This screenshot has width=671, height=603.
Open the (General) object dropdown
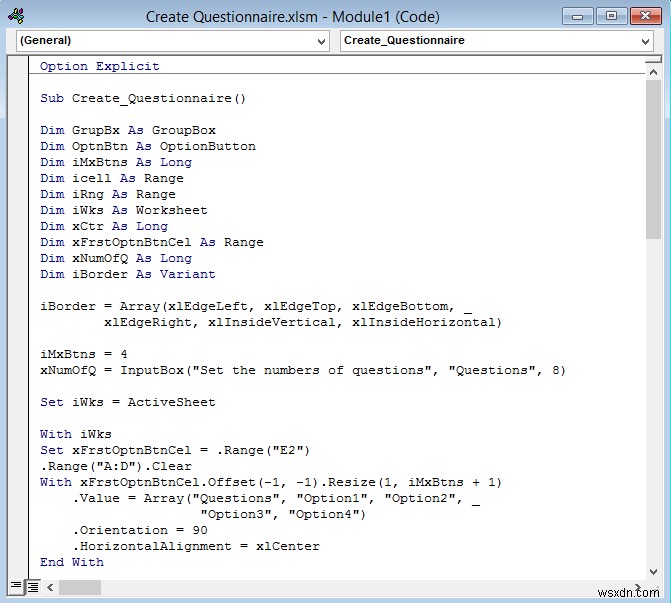[x=172, y=41]
